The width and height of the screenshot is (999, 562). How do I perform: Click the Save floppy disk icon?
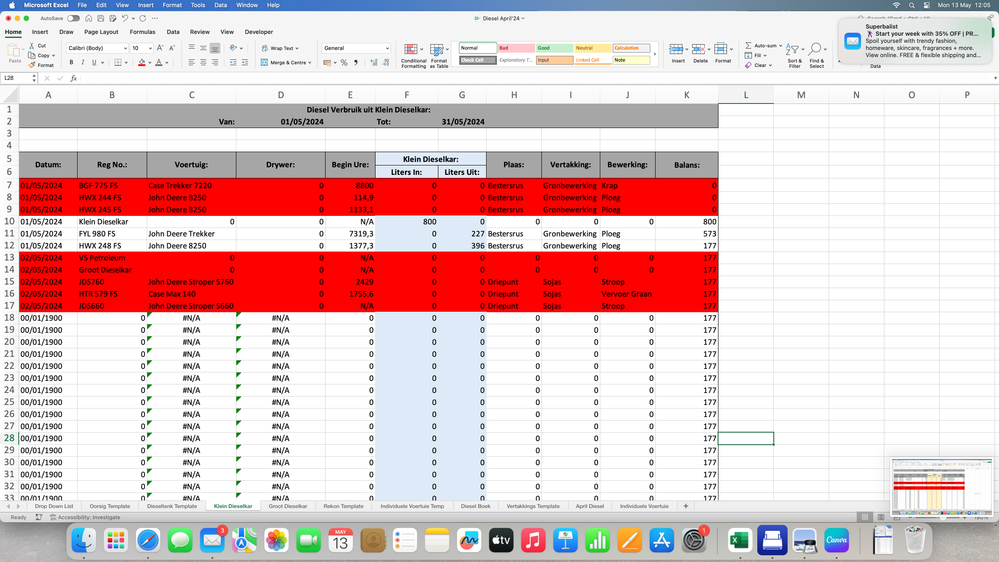[x=100, y=18]
